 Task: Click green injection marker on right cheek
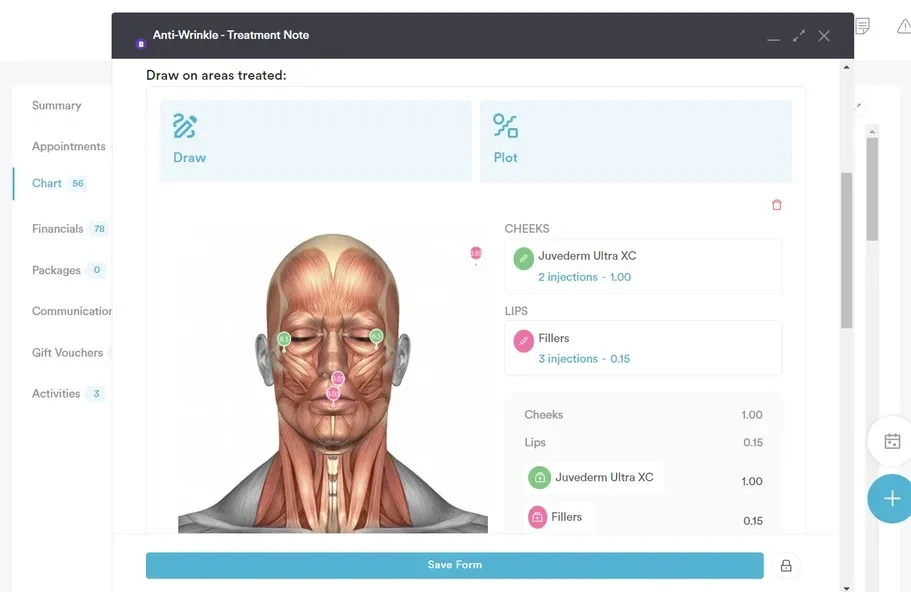(376, 337)
